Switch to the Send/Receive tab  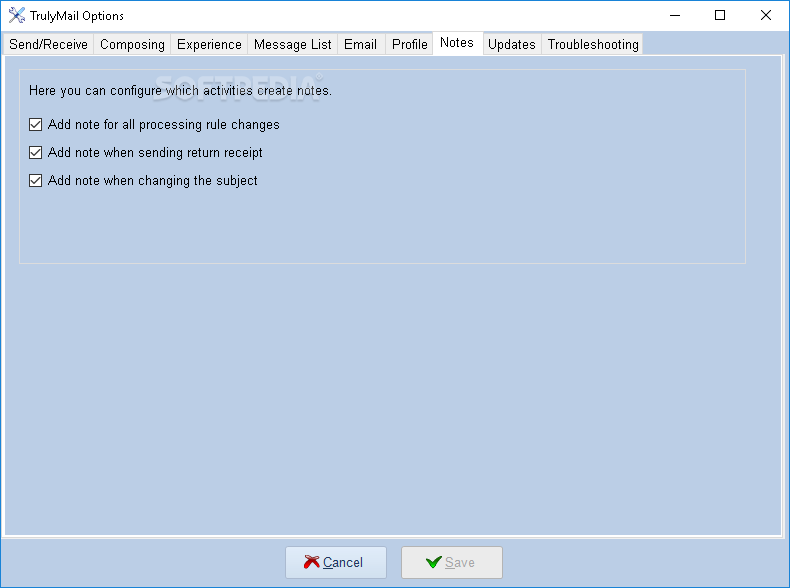pos(48,44)
